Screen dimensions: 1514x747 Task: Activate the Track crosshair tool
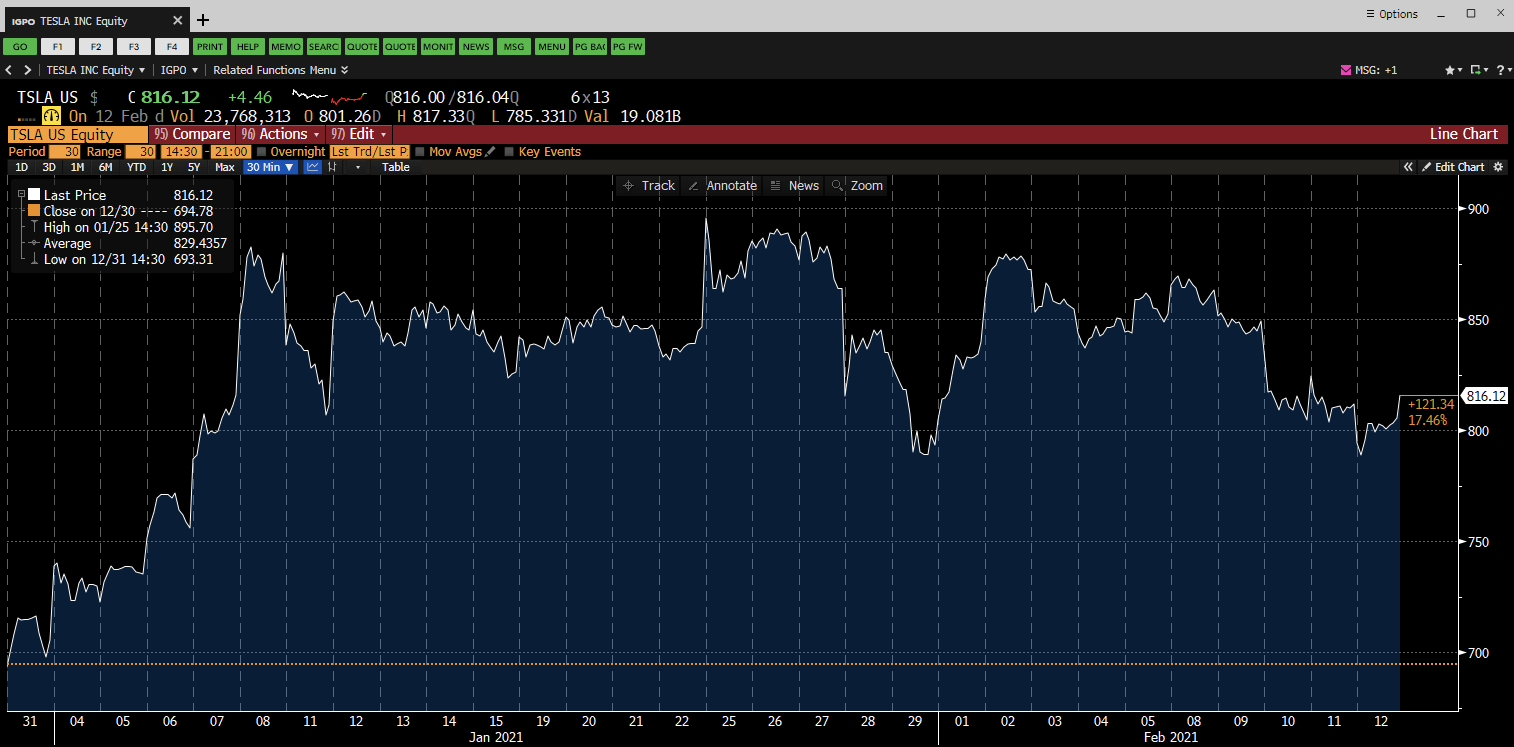[649, 186]
